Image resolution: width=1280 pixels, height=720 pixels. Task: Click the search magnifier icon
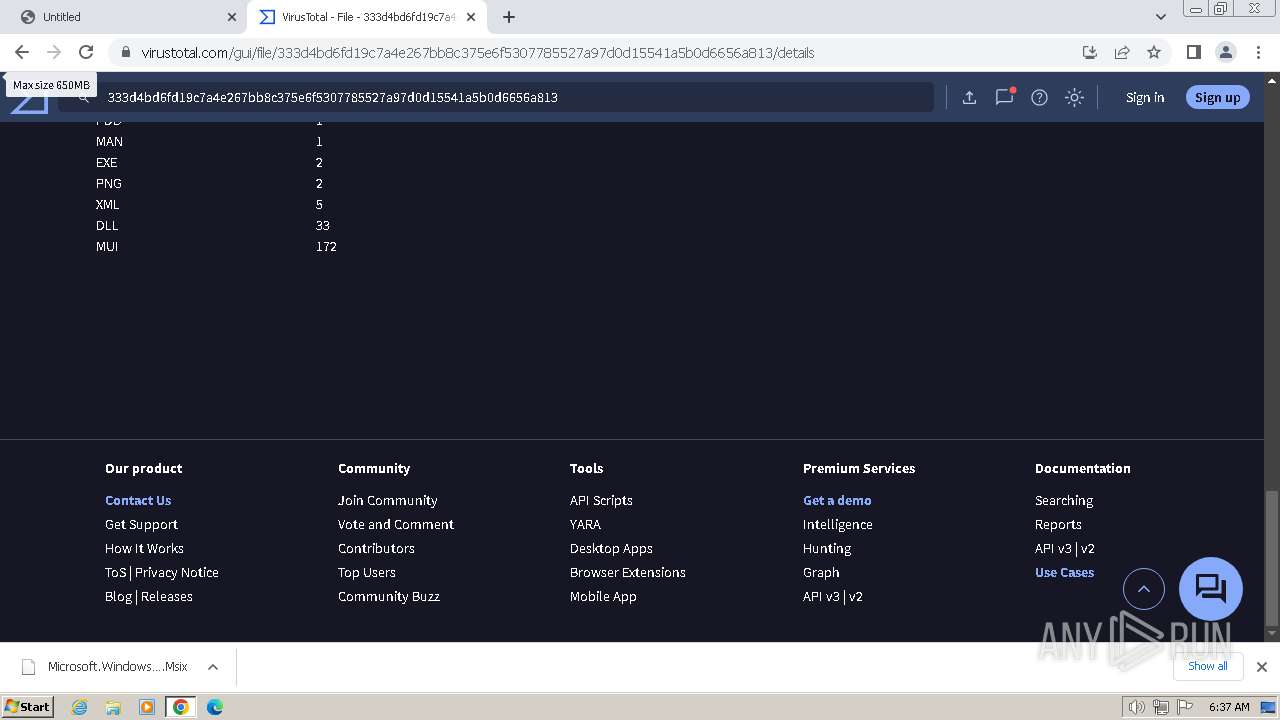84,97
